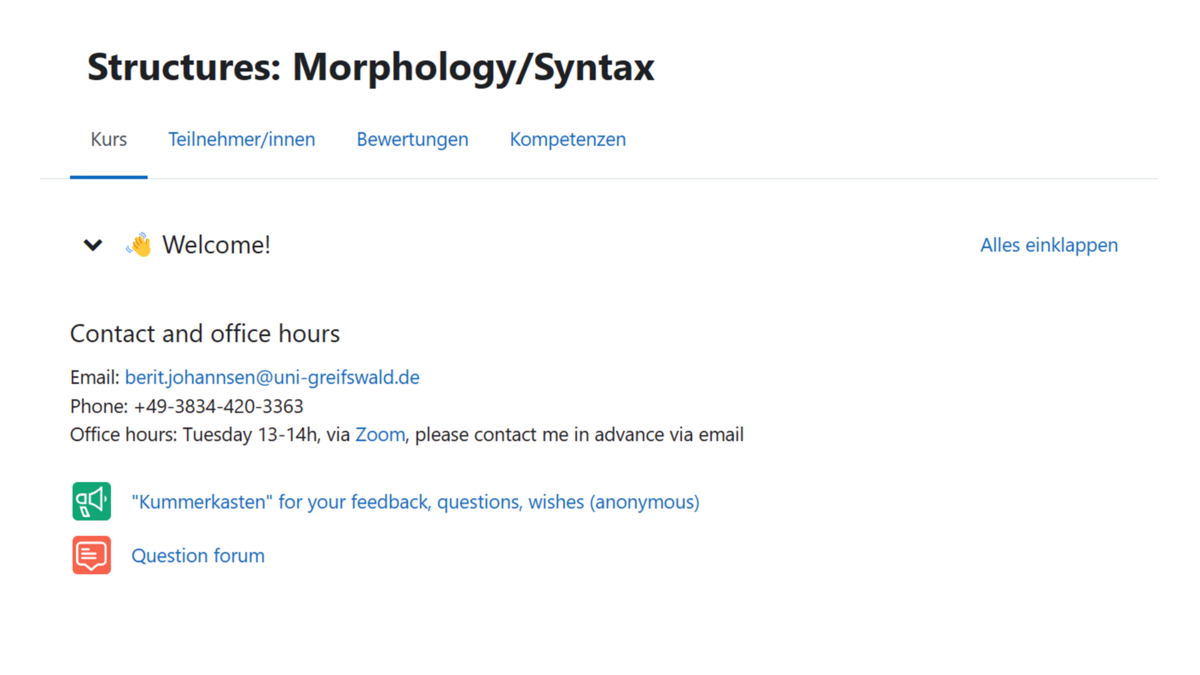The width and height of the screenshot is (1200, 675).
Task: Switch to the Kurs tab
Action: tap(108, 140)
